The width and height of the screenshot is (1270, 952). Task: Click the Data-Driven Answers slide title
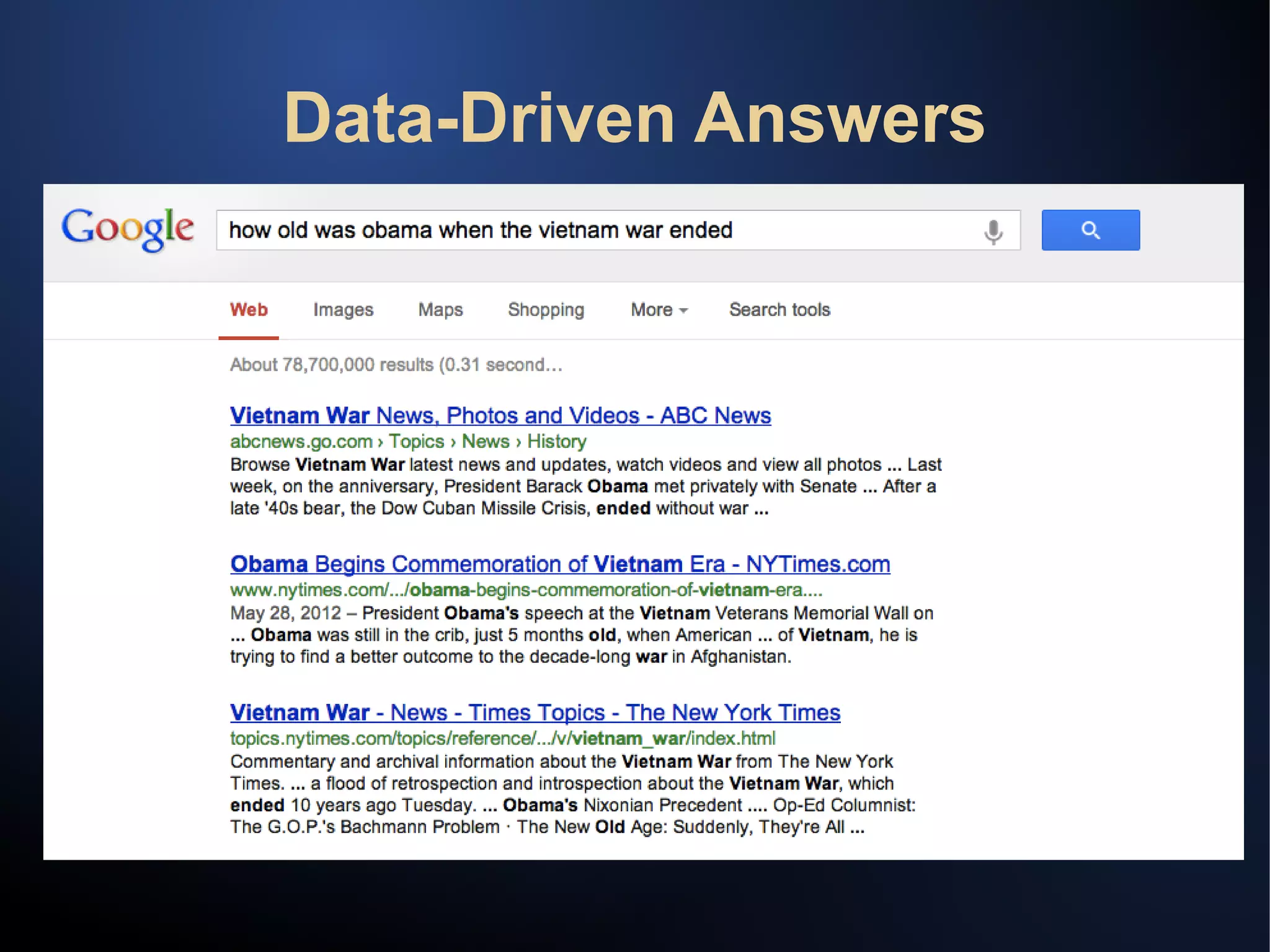click(634, 118)
